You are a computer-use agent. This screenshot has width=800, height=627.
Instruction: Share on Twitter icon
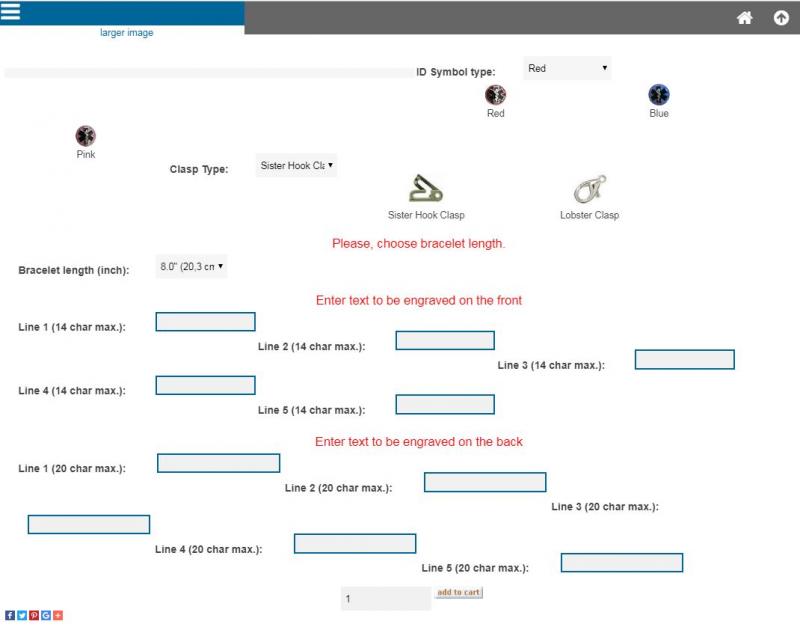click(22, 615)
